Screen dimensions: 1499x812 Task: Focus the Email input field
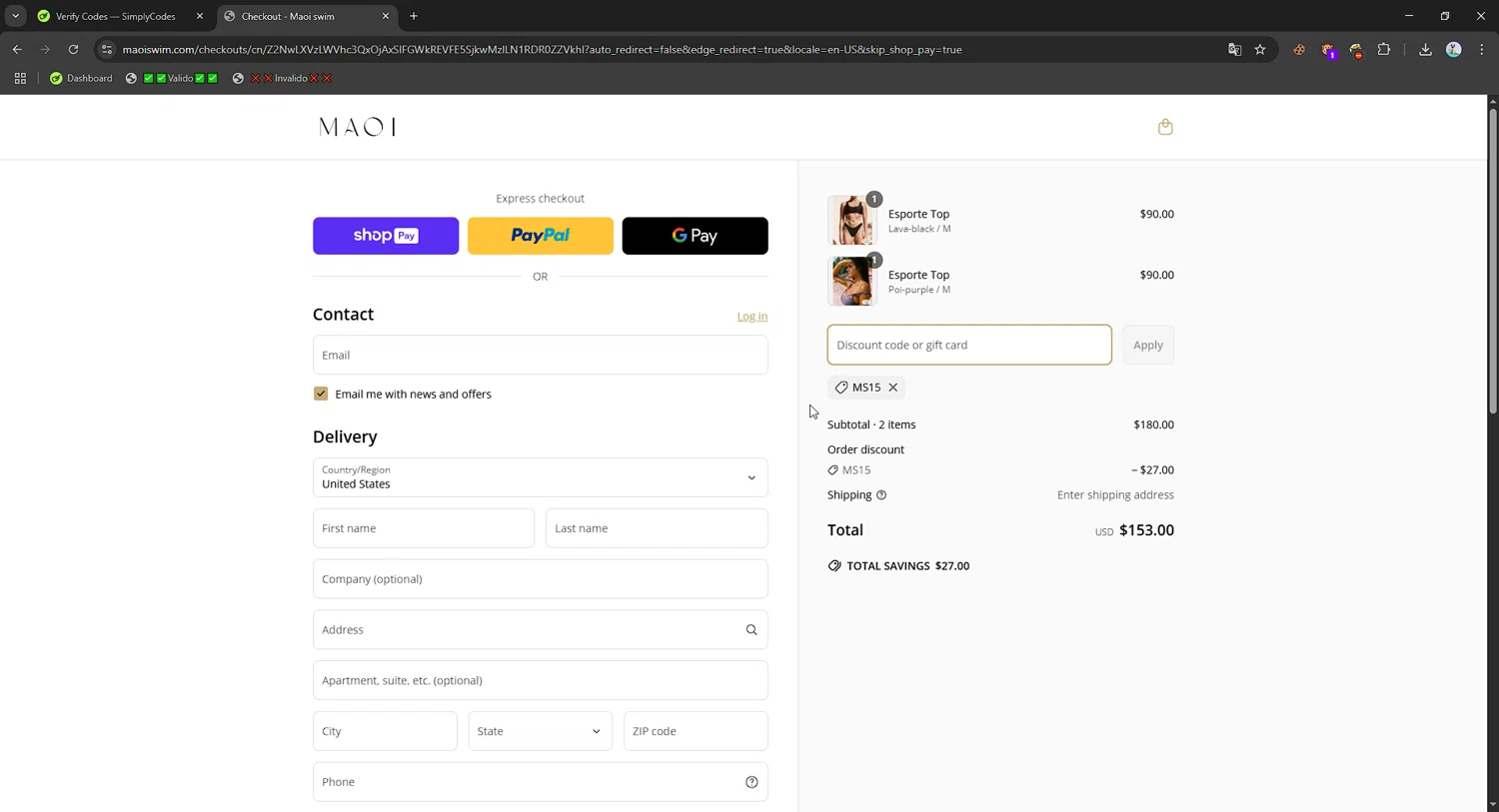540,355
